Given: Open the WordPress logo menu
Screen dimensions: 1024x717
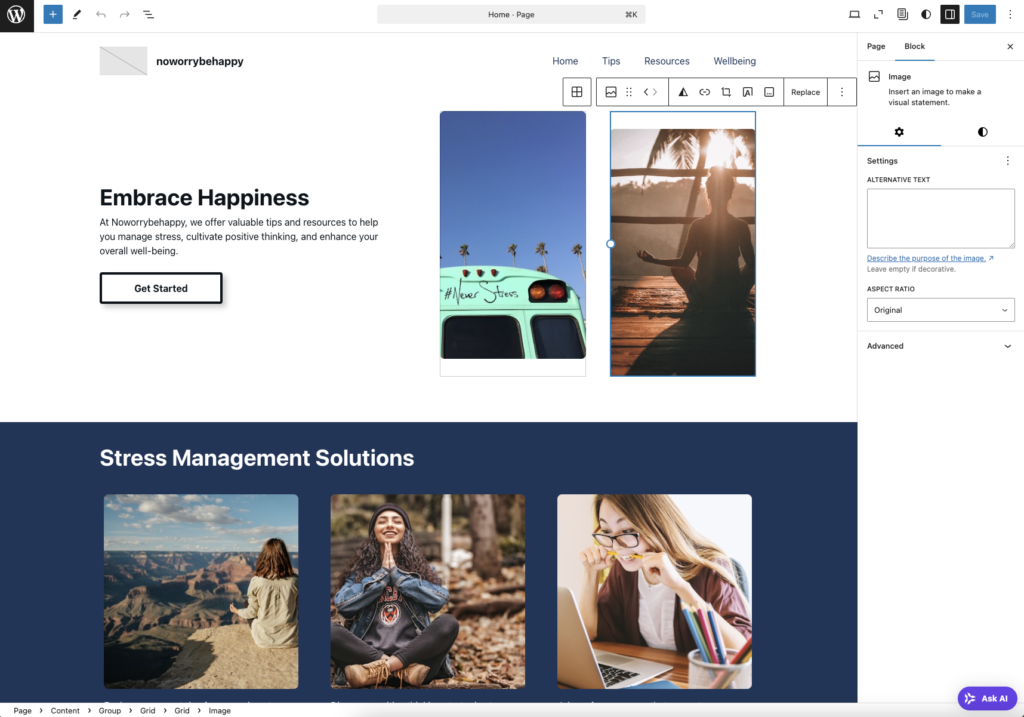Looking at the screenshot, I should pos(16,15).
